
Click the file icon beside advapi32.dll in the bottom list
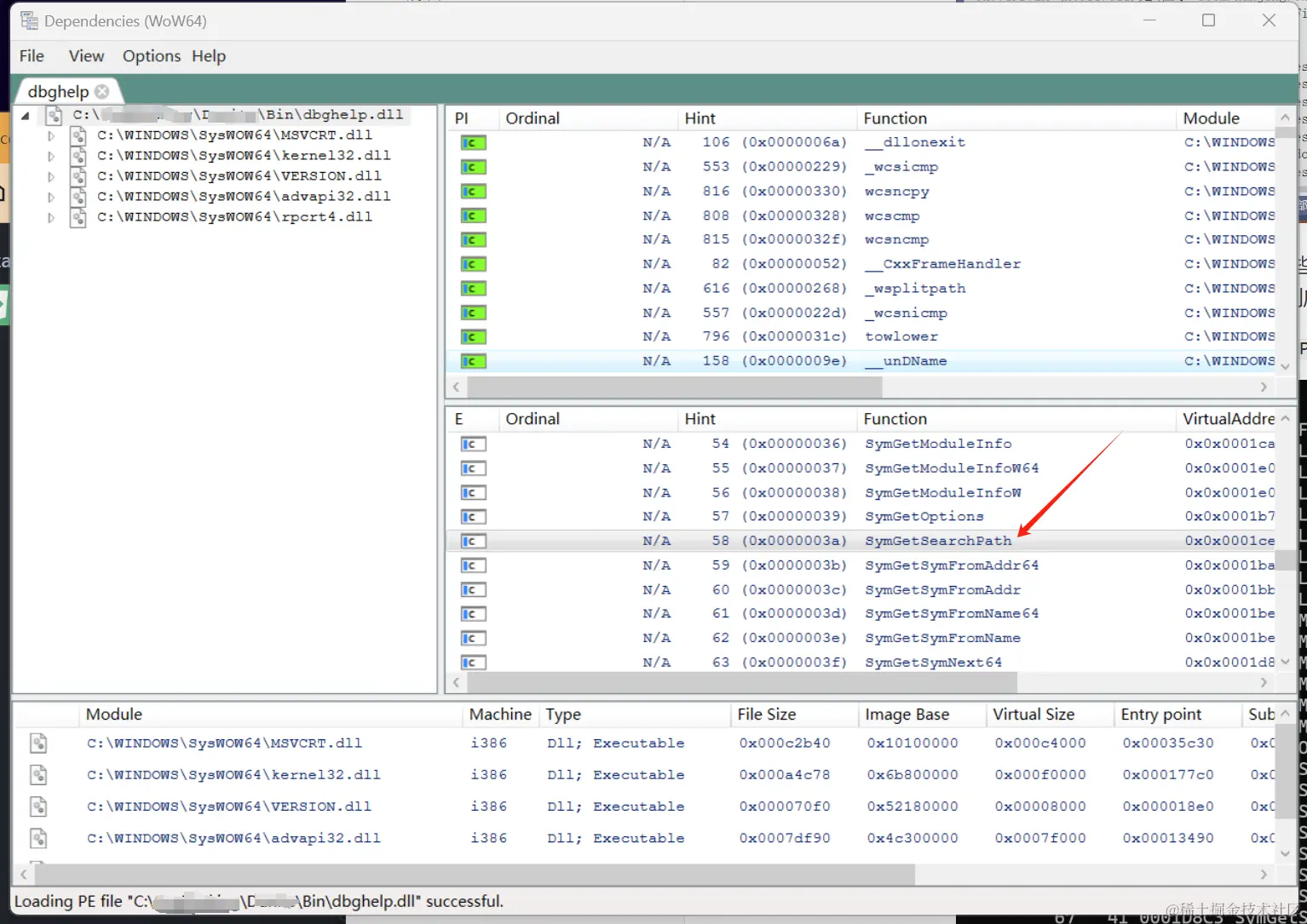38,839
